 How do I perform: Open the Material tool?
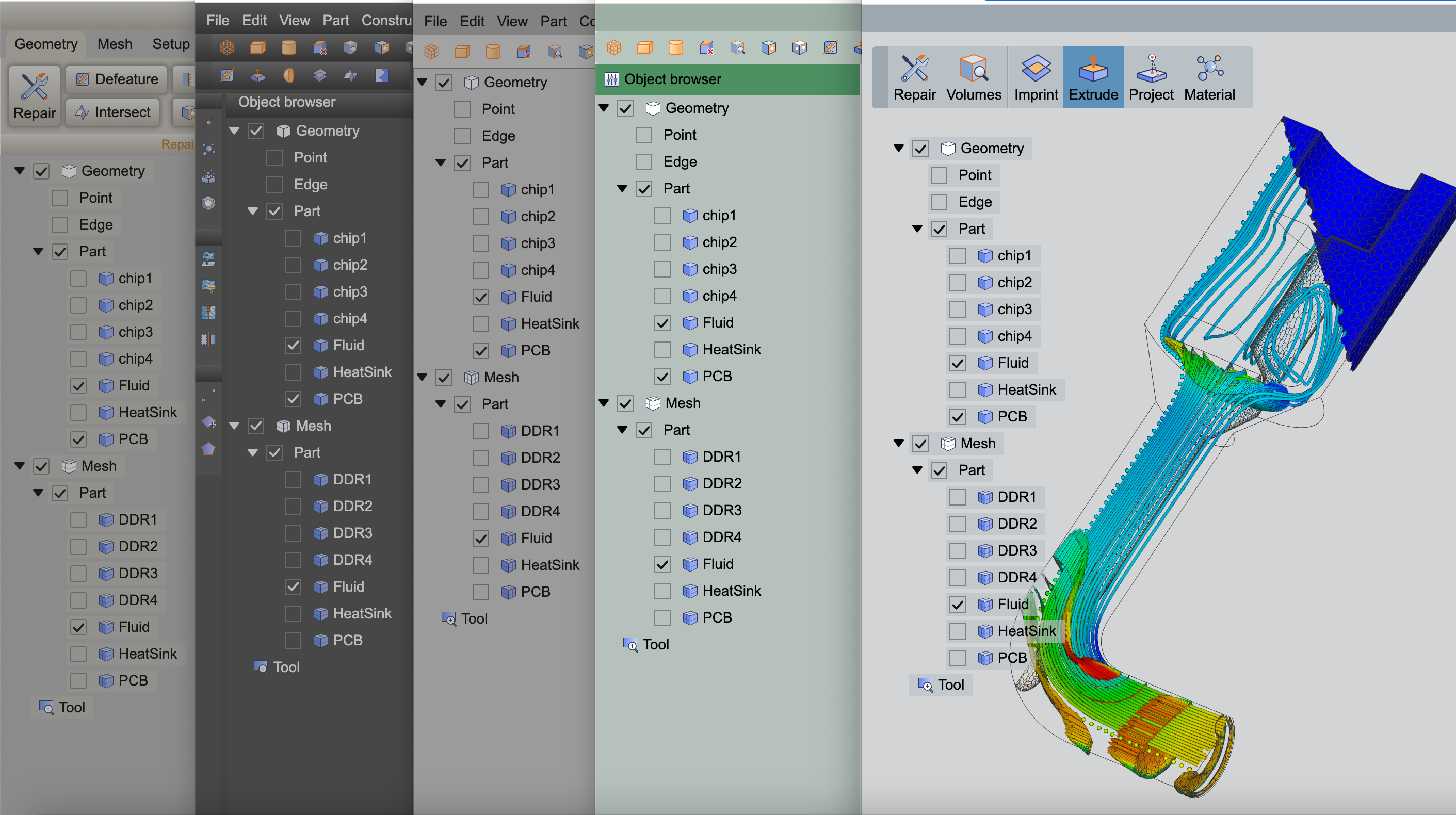point(1209,78)
